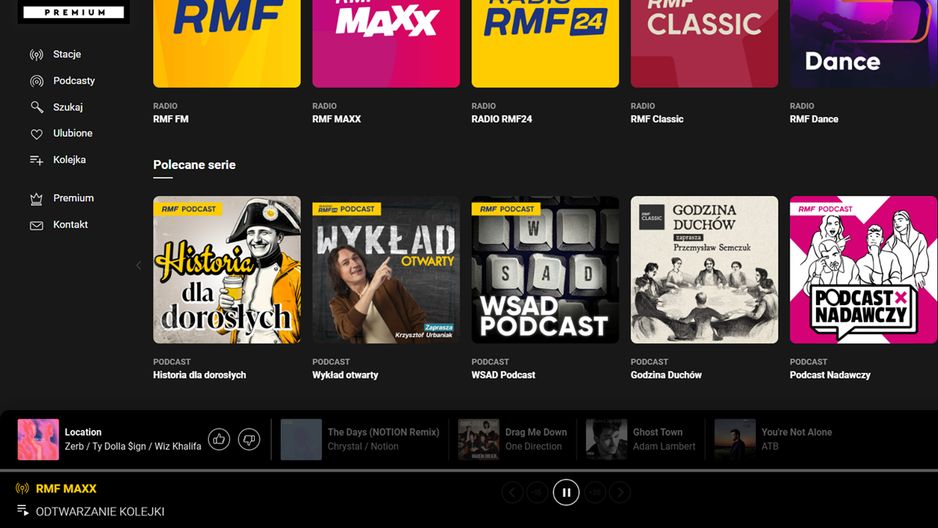Click the 'RMF Dance' station title text
Image resolution: width=938 pixels, height=528 pixels.
(x=814, y=119)
